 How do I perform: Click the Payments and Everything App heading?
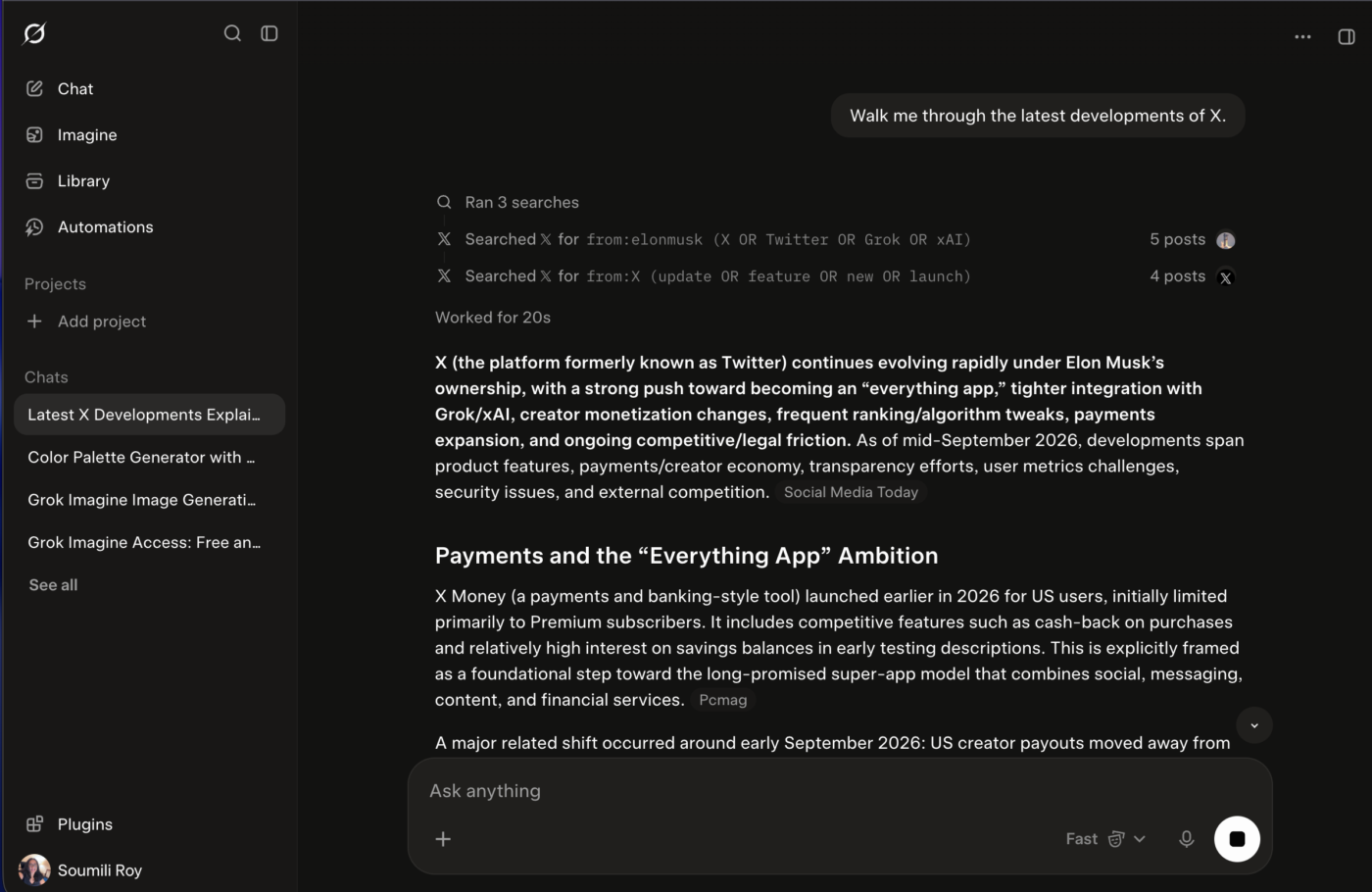(x=686, y=556)
